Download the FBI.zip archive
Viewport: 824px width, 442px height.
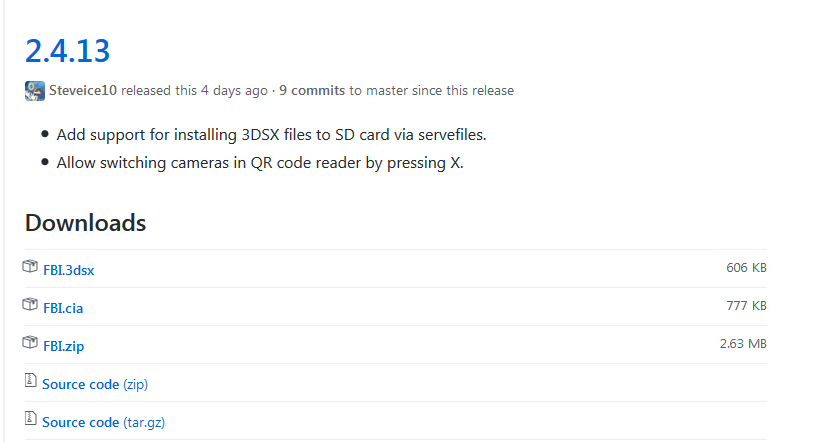point(64,346)
